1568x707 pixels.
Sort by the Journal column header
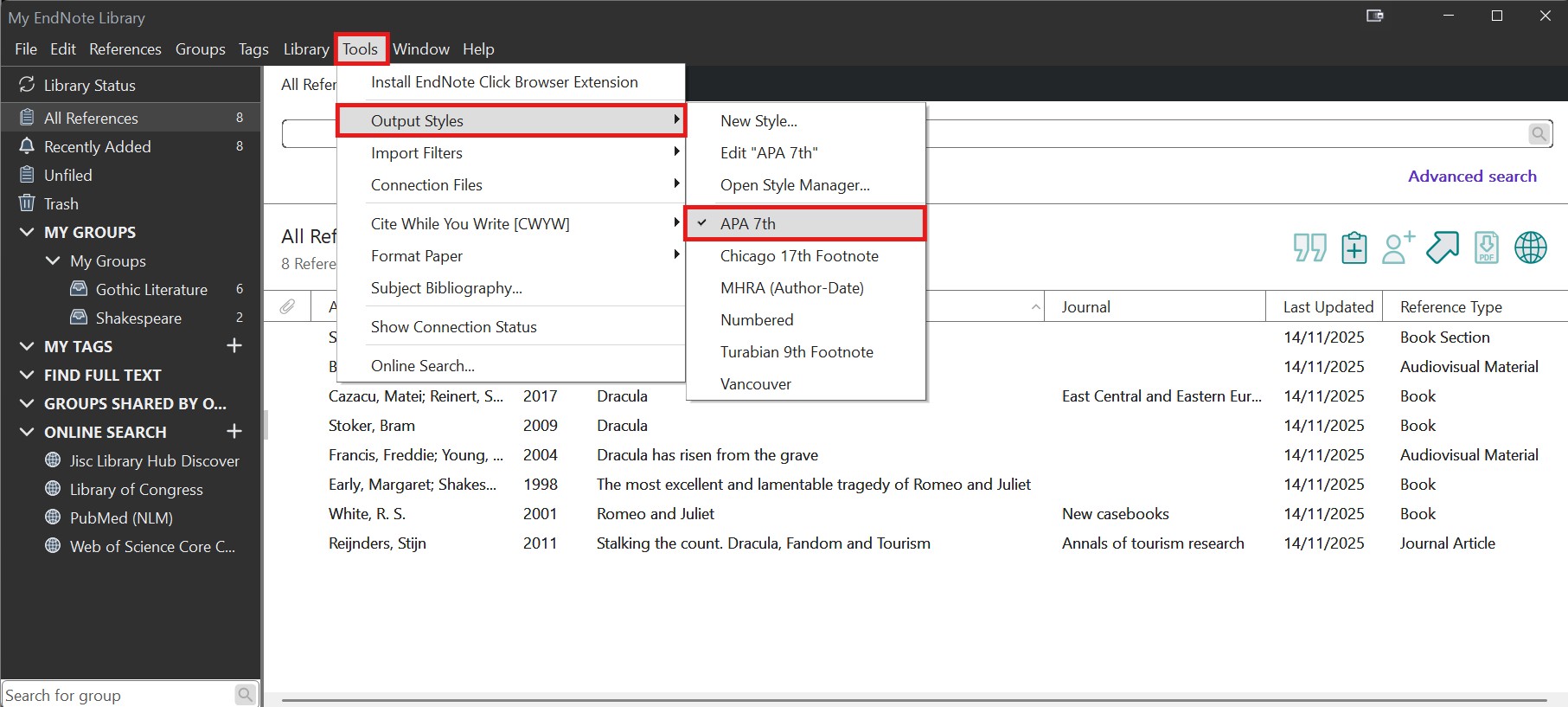(1155, 306)
